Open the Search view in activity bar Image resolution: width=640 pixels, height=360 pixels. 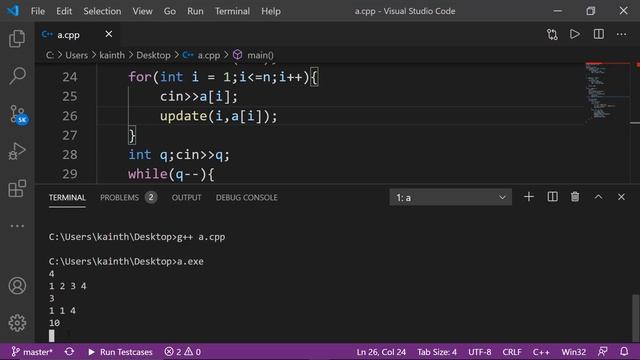pyautogui.click(x=17, y=76)
